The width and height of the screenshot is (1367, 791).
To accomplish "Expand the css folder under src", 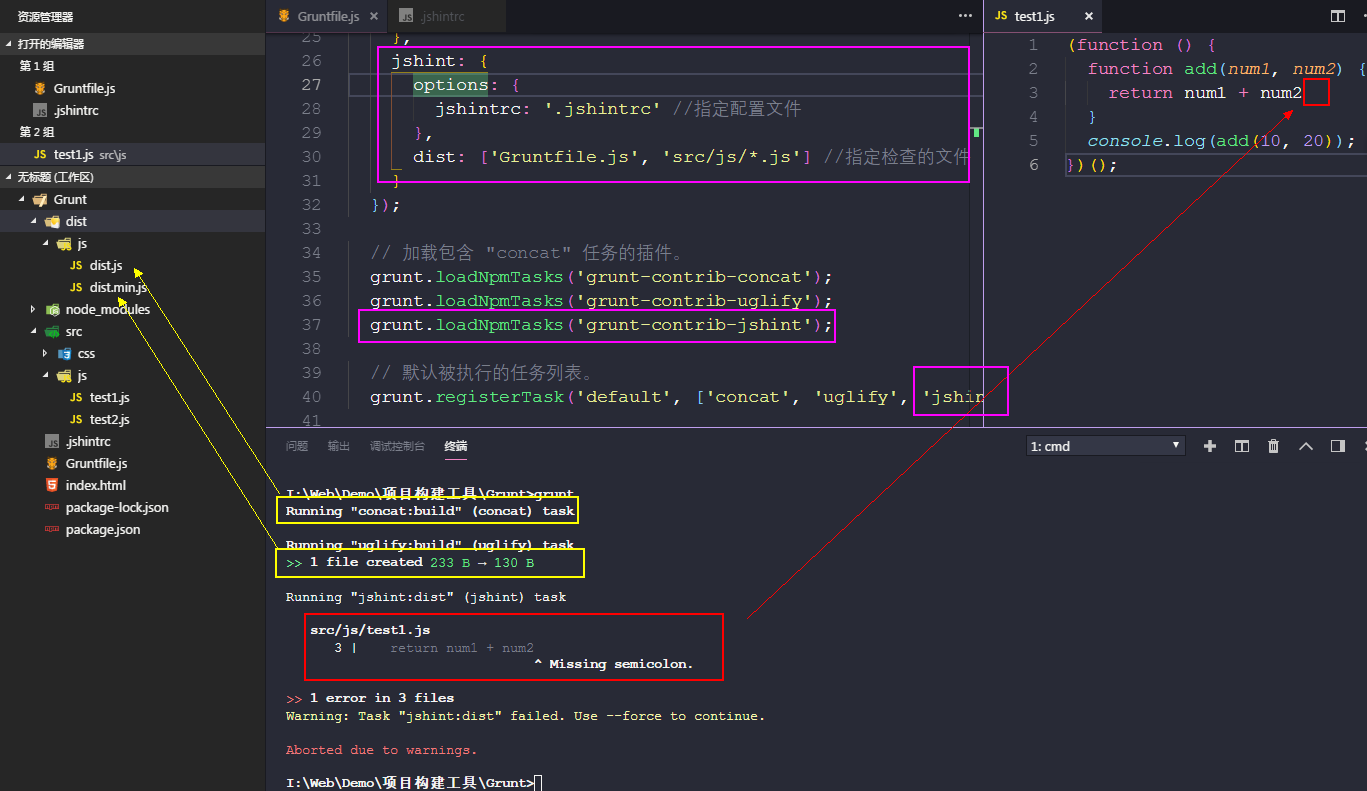I will point(45,354).
